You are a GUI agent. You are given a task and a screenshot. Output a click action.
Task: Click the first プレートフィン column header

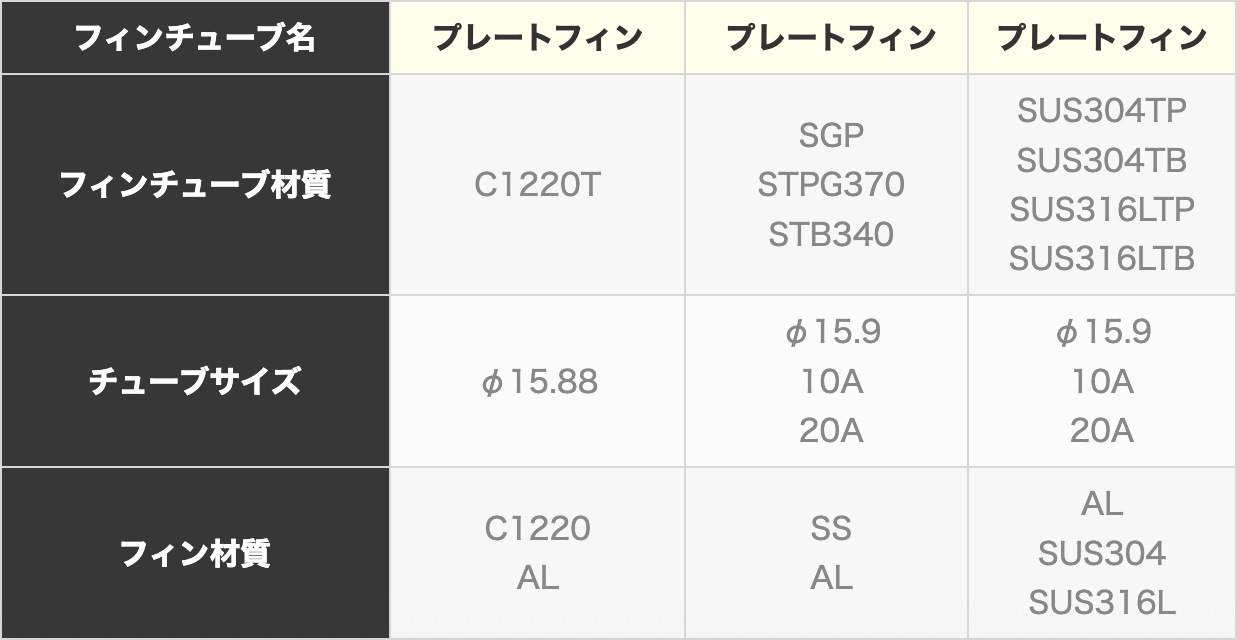(537, 37)
